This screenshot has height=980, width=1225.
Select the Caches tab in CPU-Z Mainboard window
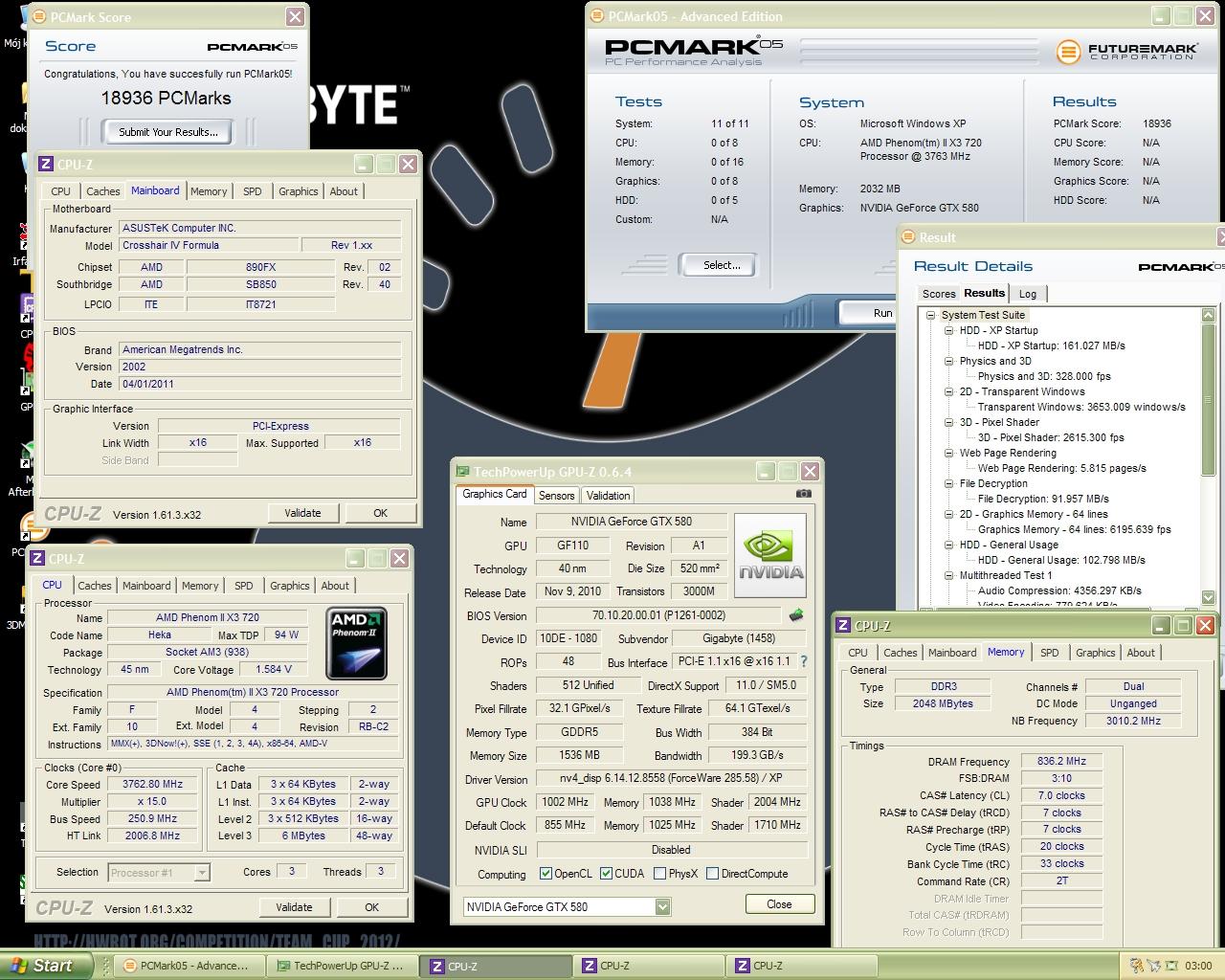tap(103, 191)
